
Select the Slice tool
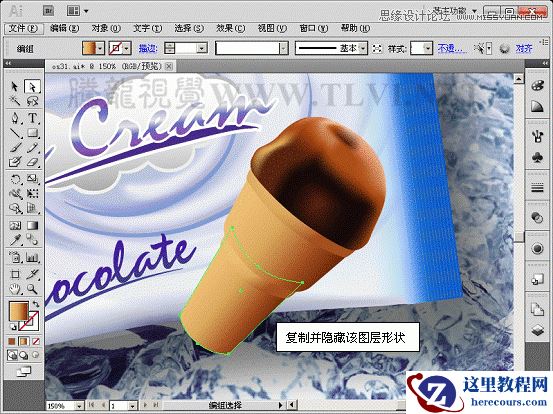point(32,274)
